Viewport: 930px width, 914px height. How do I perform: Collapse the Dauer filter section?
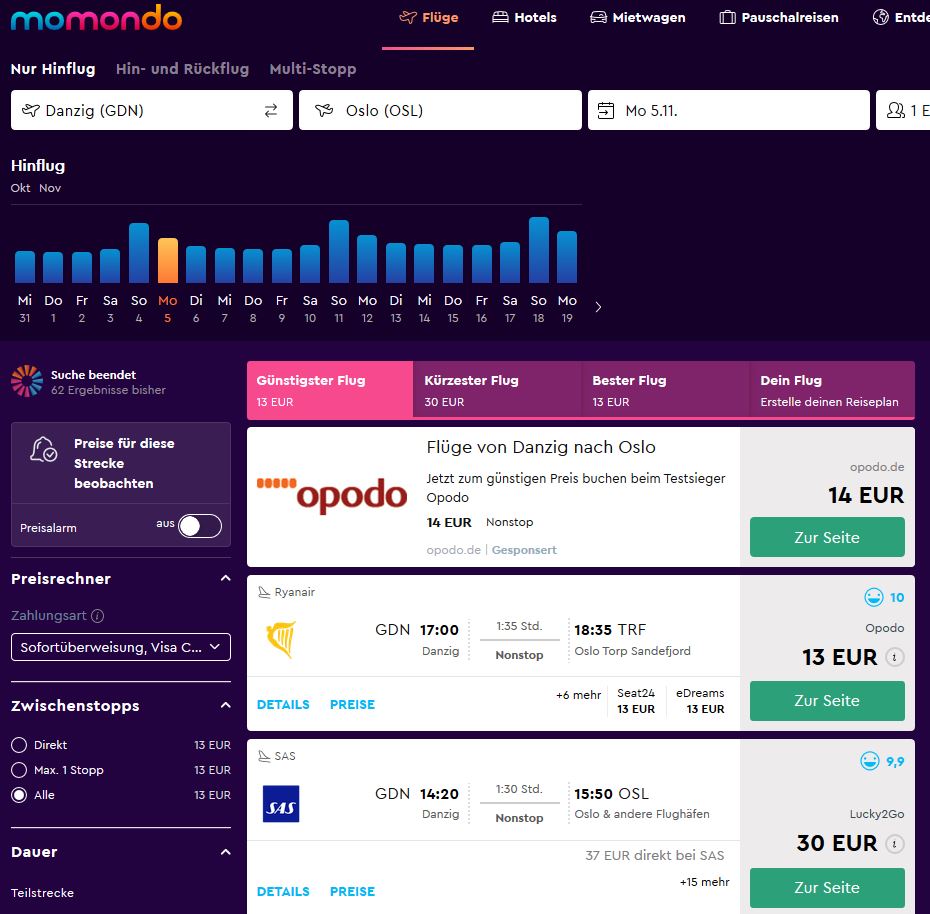point(225,852)
